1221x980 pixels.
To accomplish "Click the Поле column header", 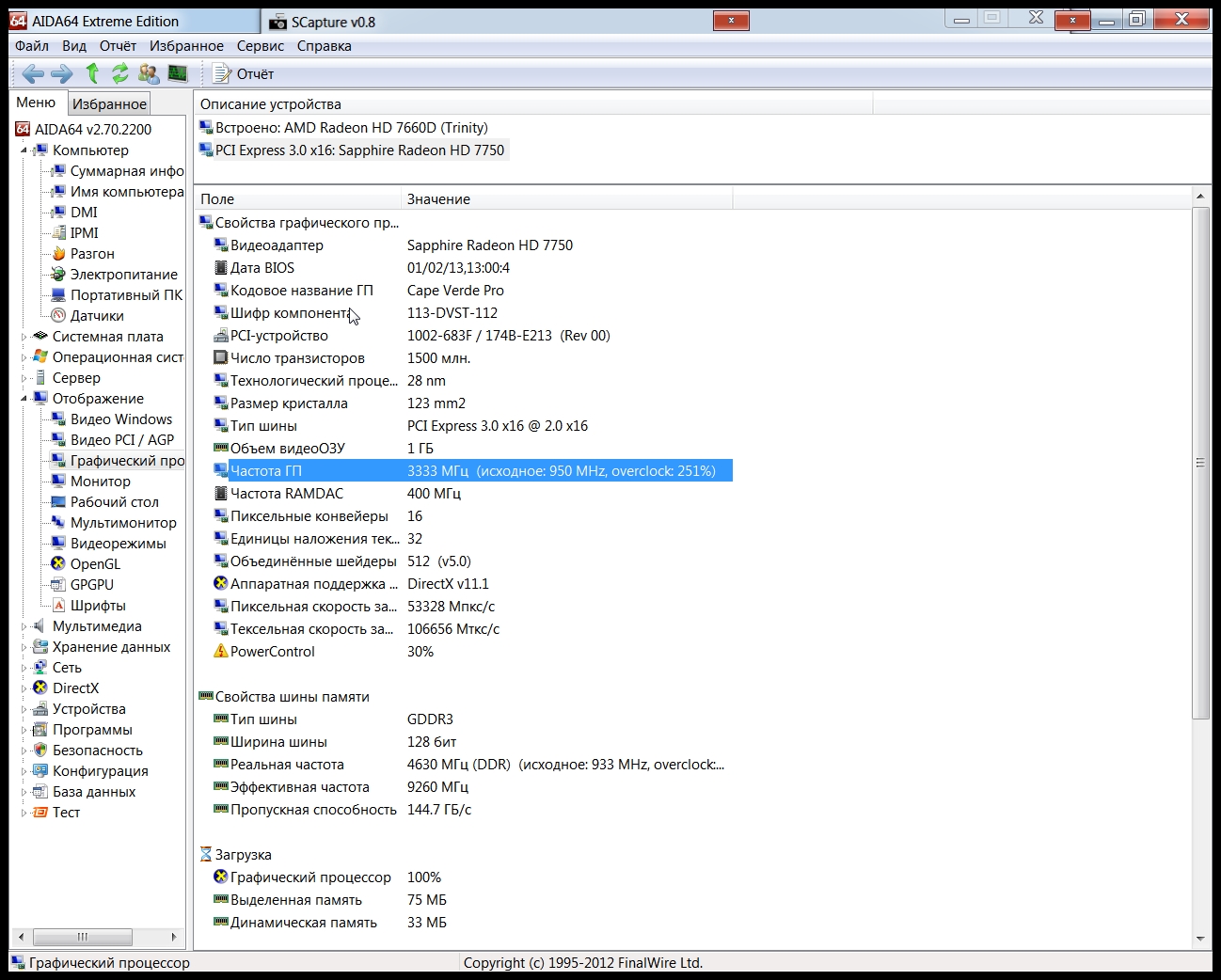I will coord(298,198).
